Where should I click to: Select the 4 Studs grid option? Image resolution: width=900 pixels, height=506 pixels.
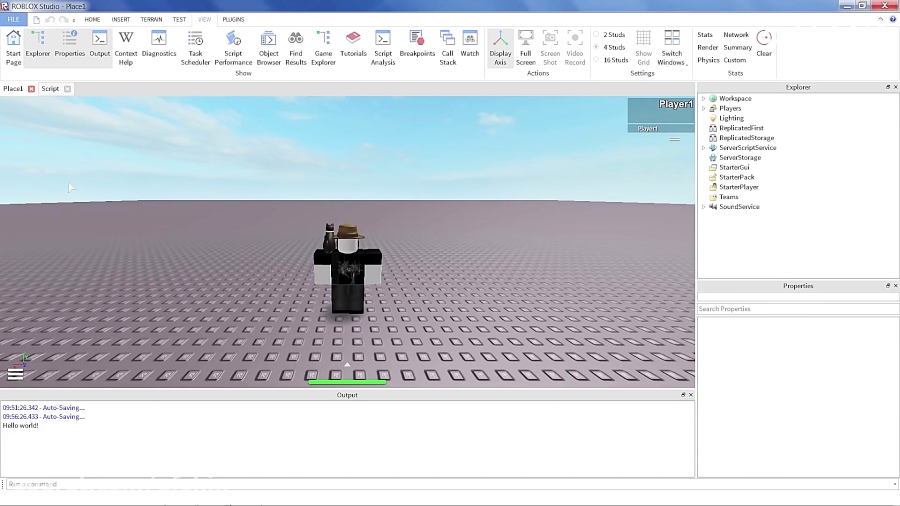610,47
